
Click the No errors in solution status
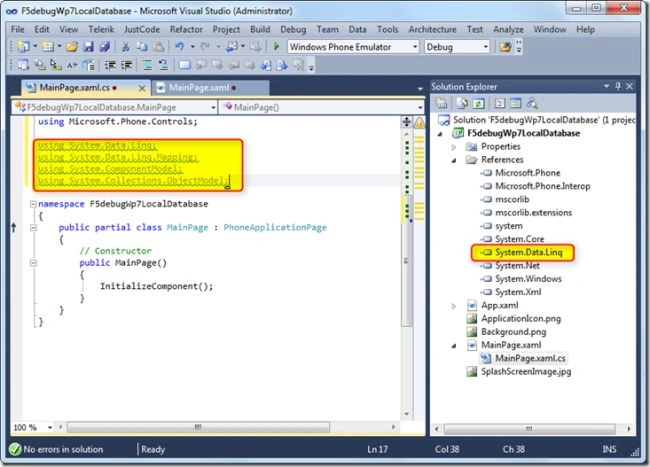pyautogui.click(x=56, y=449)
